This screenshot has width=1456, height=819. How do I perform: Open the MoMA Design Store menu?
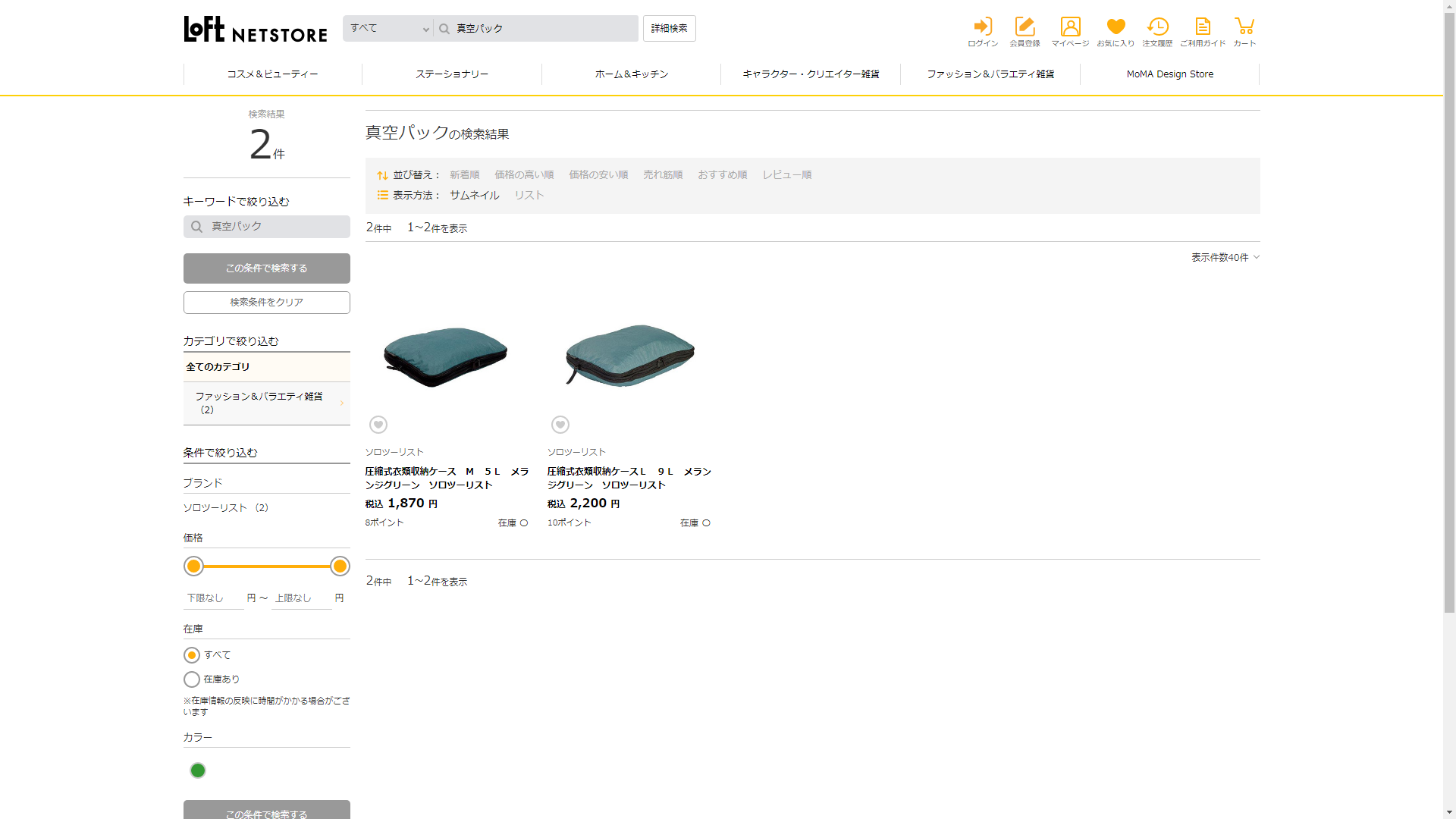[x=1169, y=74]
